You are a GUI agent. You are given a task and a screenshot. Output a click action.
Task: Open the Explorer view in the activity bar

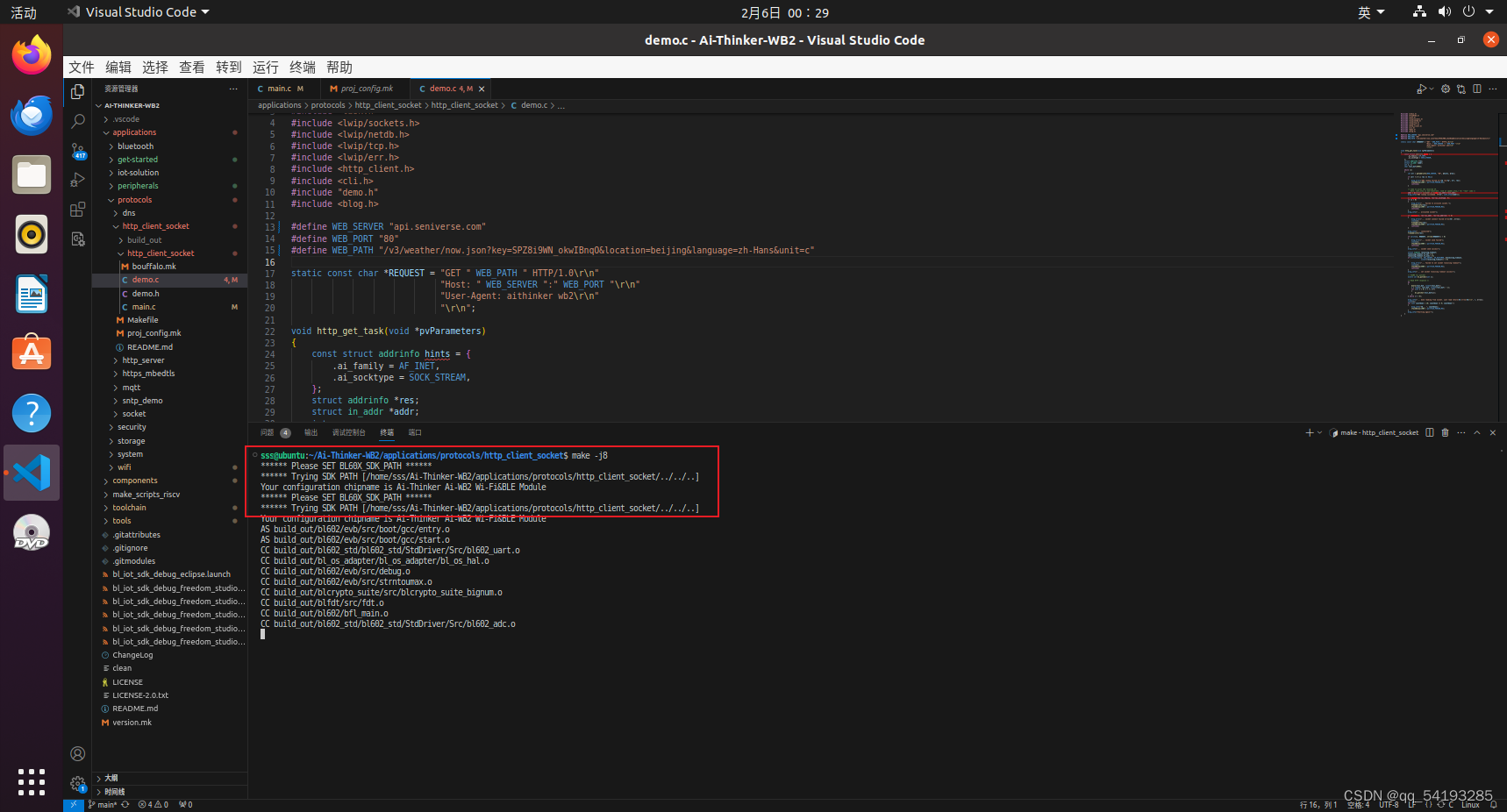[x=77, y=91]
